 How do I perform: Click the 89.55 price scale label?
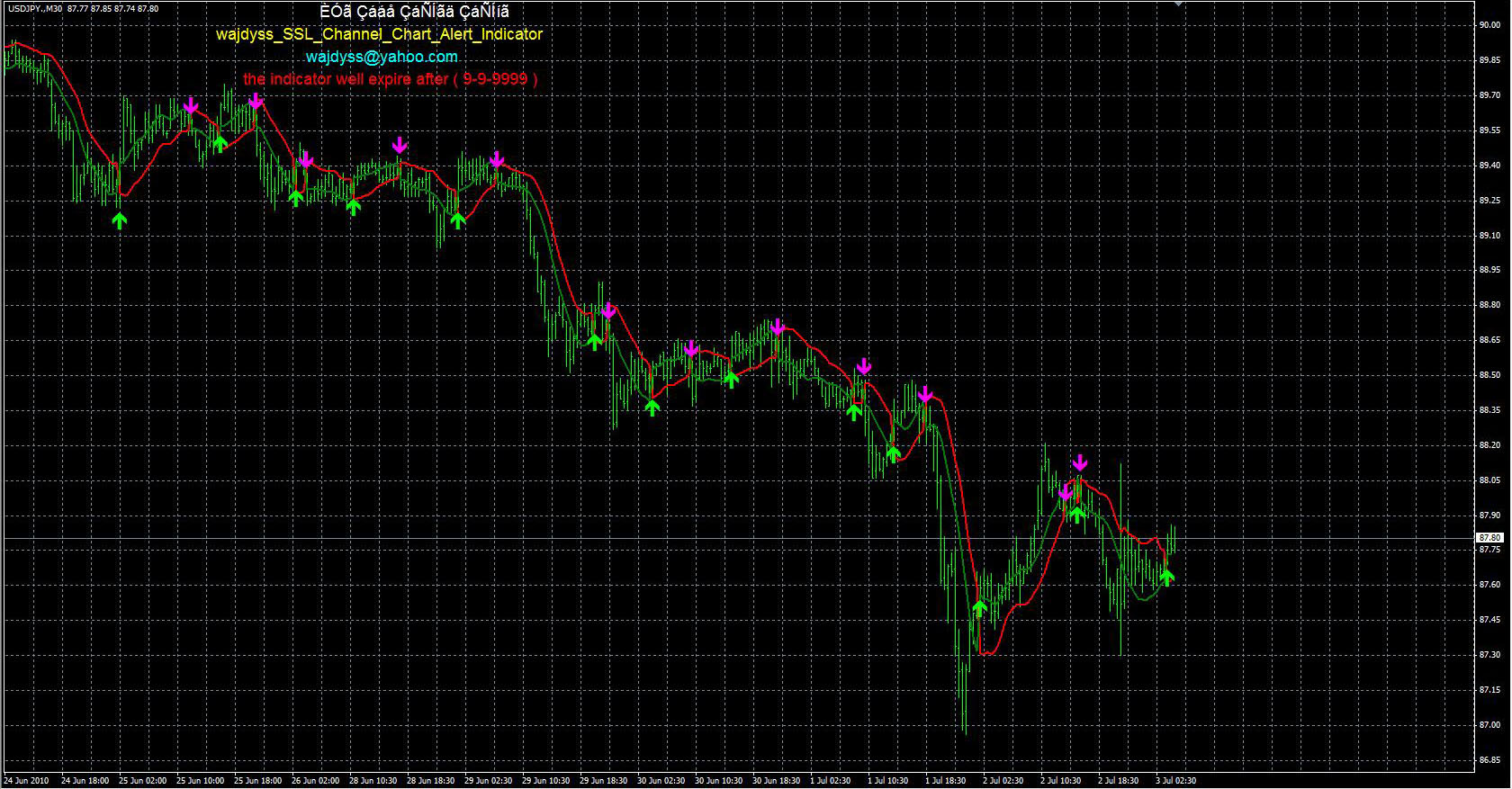[x=1489, y=130]
